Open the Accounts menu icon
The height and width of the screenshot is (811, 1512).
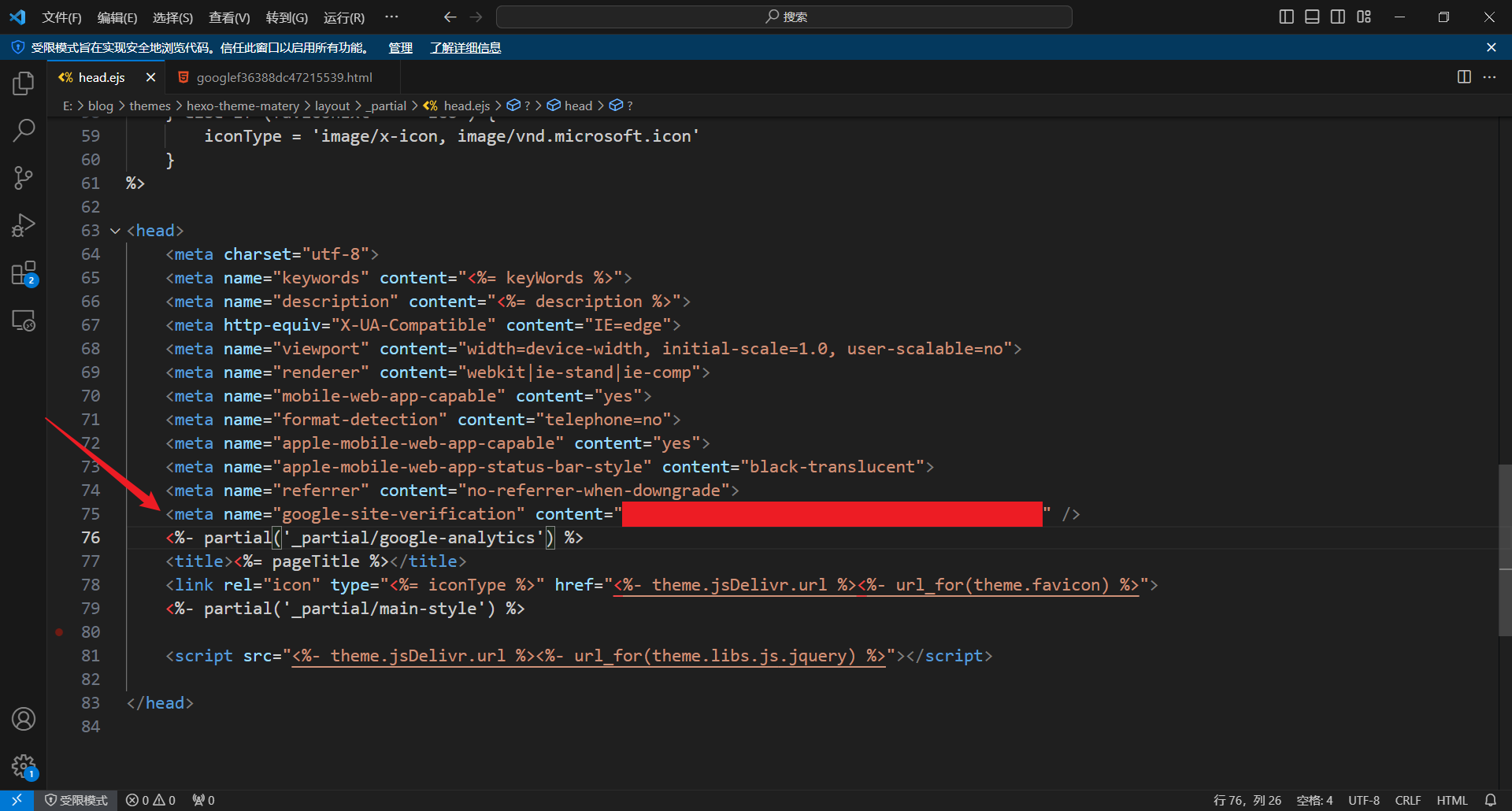pyautogui.click(x=24, y=719)
